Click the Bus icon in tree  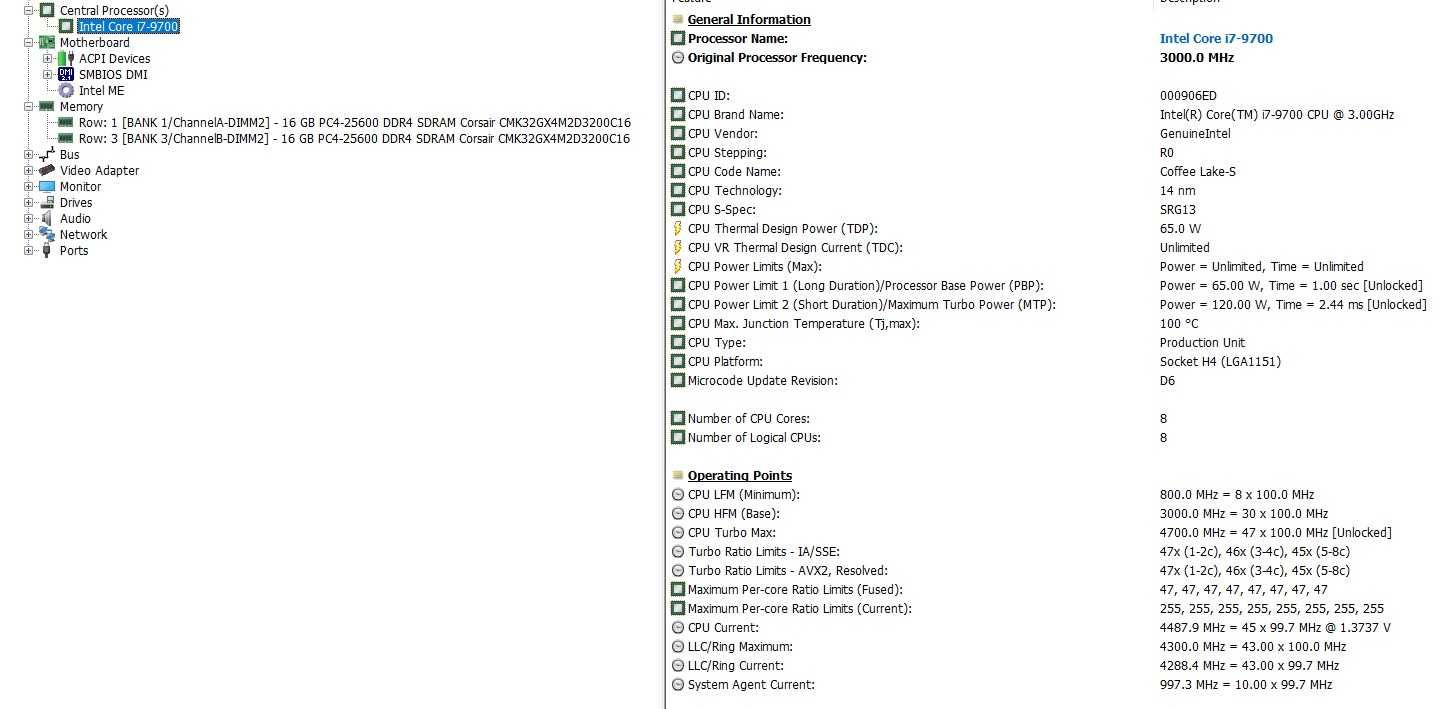click(46, 154)
